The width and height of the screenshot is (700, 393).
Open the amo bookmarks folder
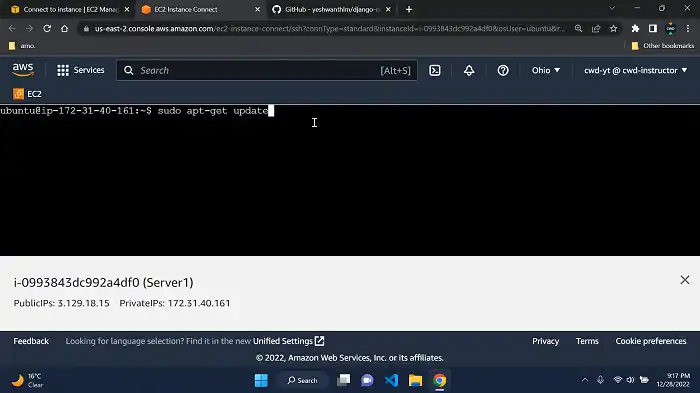pos(22,46)
